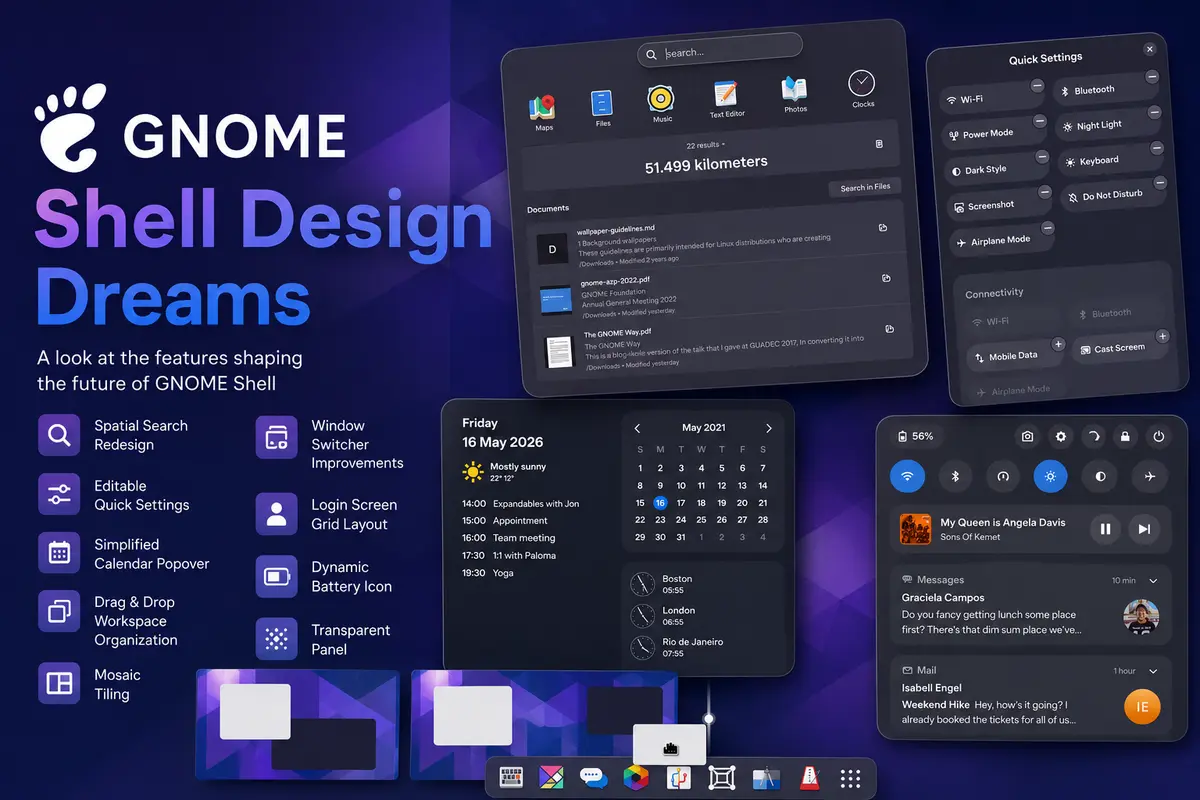Image resolution: width=1200 pixels, height=800 pixels.
Task: Expand the Mail notification chevron
Action: [x=1153, y=670]
